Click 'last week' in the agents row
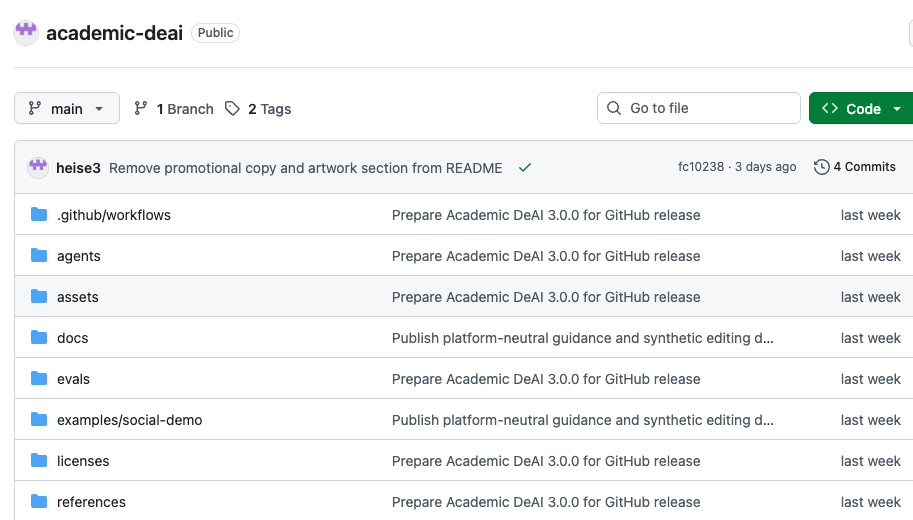The height and width of the screenshot is (520, 913). (x=870, y=256)
